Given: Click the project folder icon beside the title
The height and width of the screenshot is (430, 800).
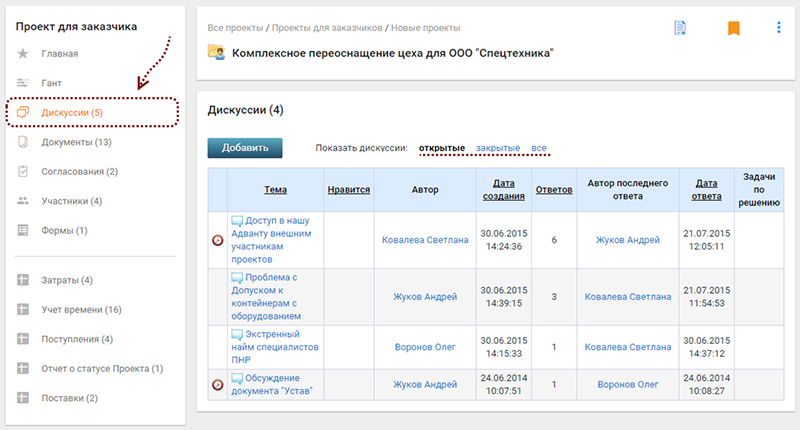Looking at the screenshot, I should point(215,52).
